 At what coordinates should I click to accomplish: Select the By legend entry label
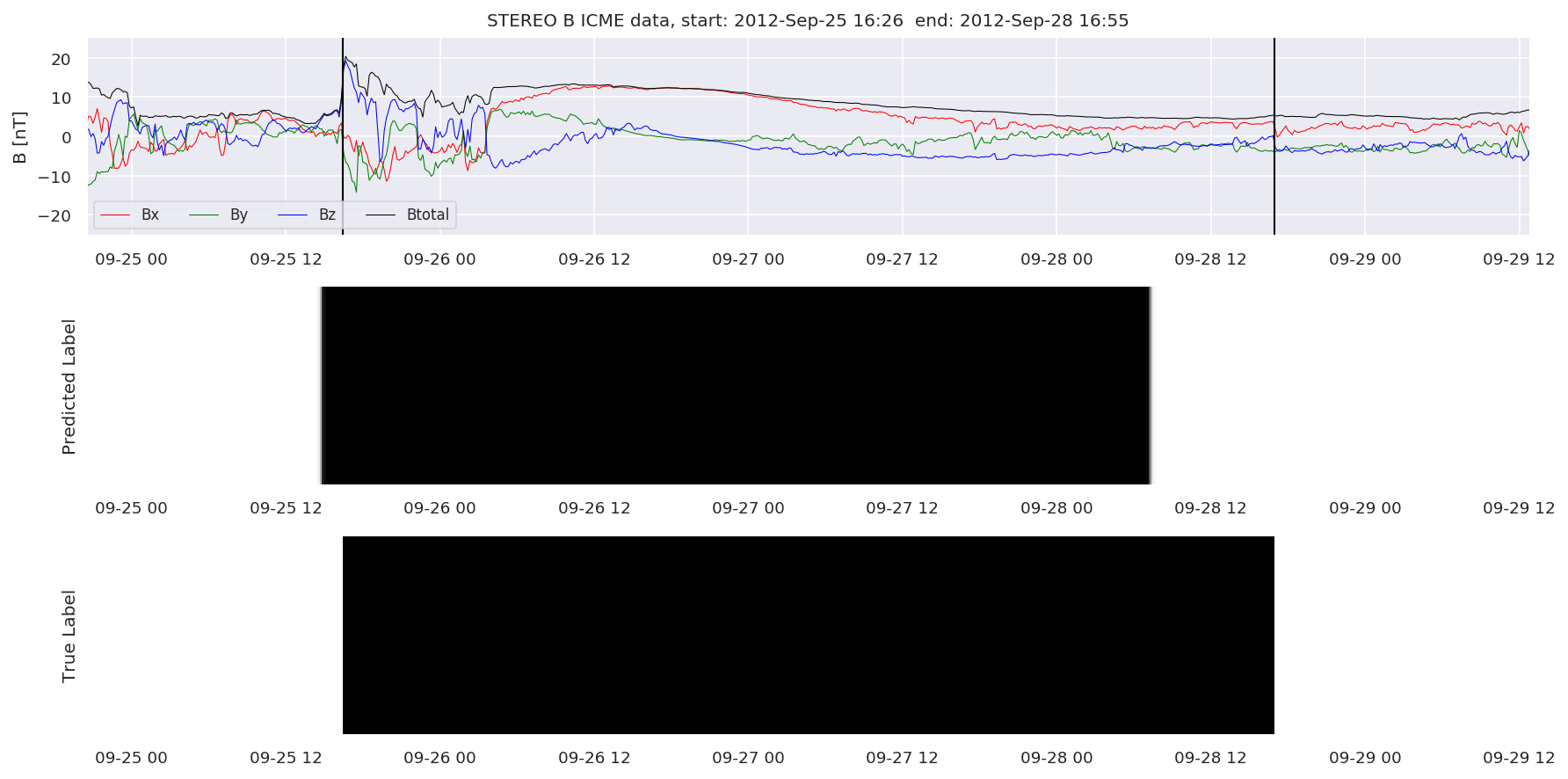pos(239,215)
